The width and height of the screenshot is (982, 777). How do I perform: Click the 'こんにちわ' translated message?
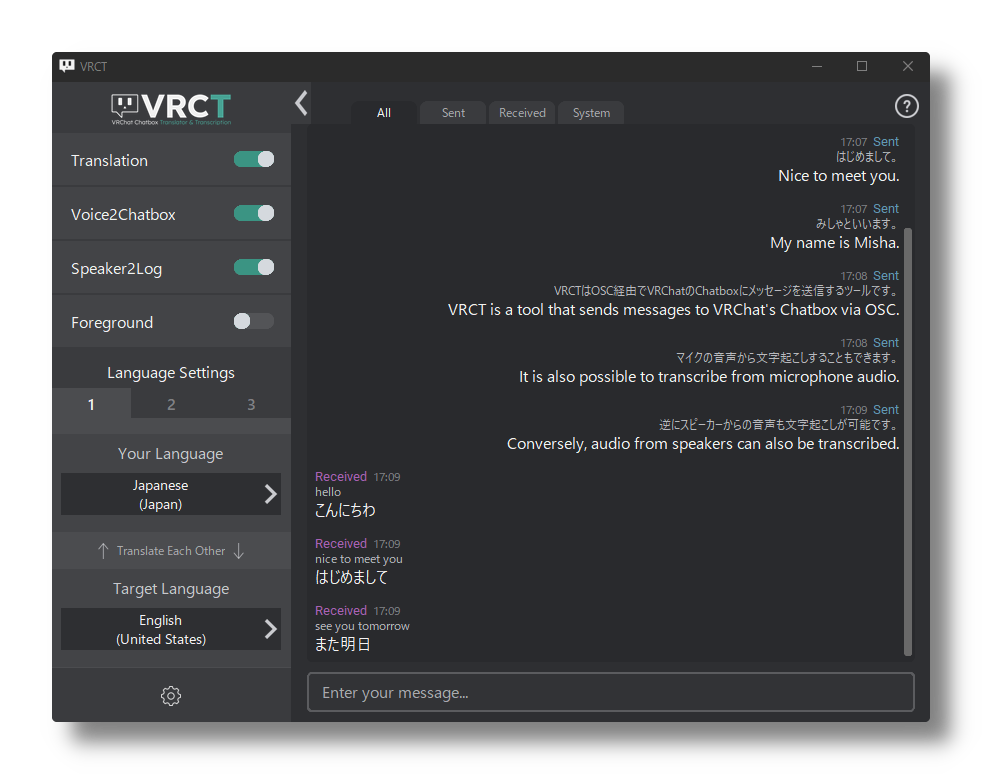[345, 511]
